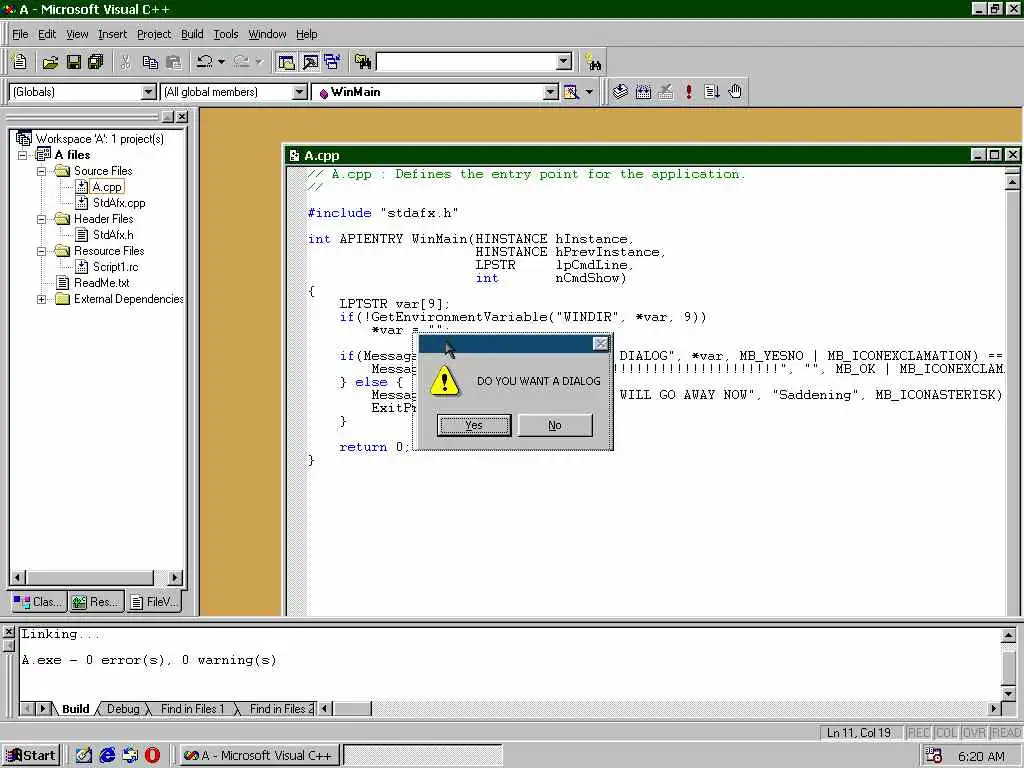1024x768 pixels.
Task: Execute program with red exclamation icon
Action: 688,92
